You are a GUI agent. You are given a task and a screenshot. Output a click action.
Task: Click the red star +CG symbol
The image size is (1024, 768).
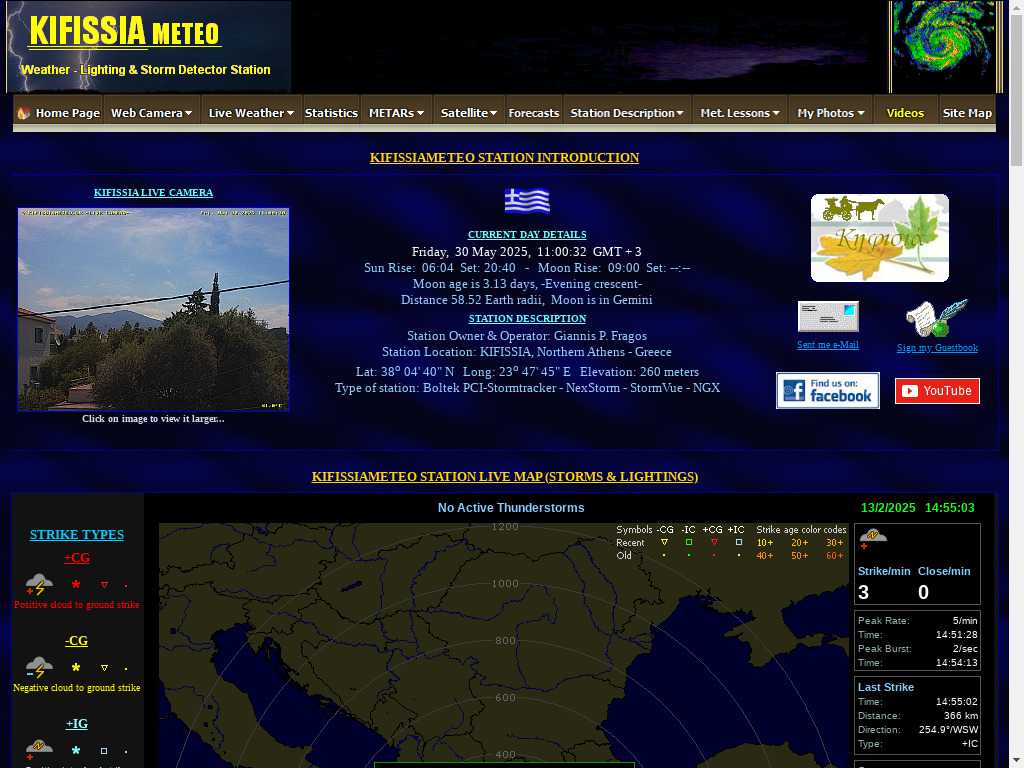(76, 584)
